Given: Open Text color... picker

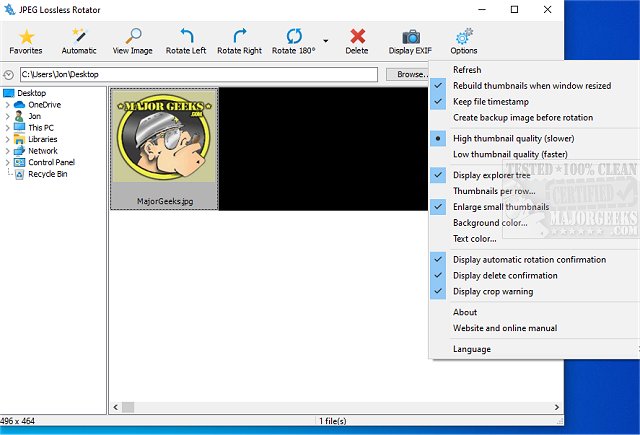Looking at the screenshot, I should coord(535,239).
